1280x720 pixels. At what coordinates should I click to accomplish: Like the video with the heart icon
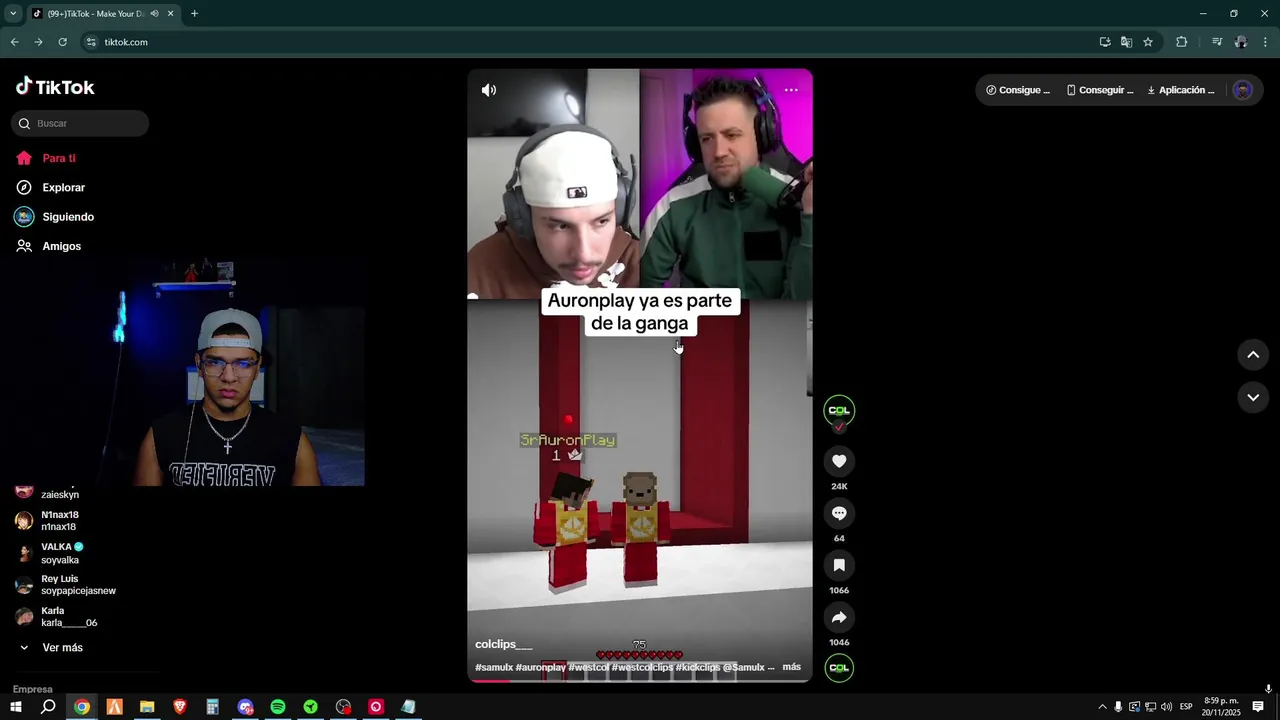839,461
